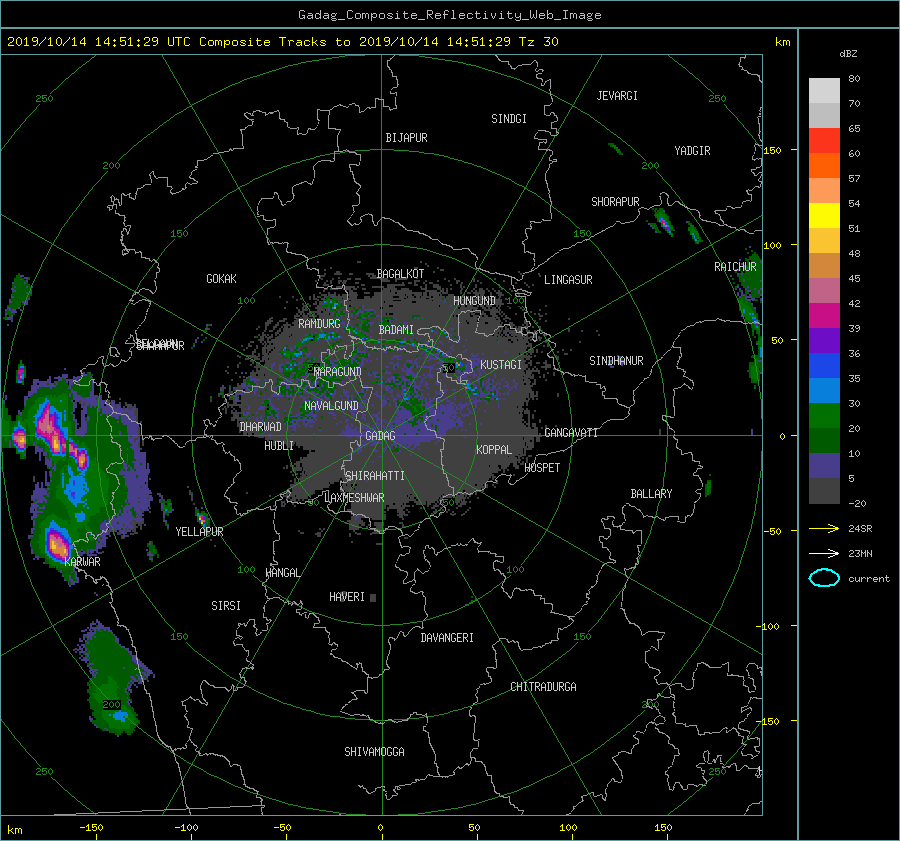The height and width of the screenshot is (841, 900).
Task: Click the GOKAK city label
Action: tap(222, 279)
